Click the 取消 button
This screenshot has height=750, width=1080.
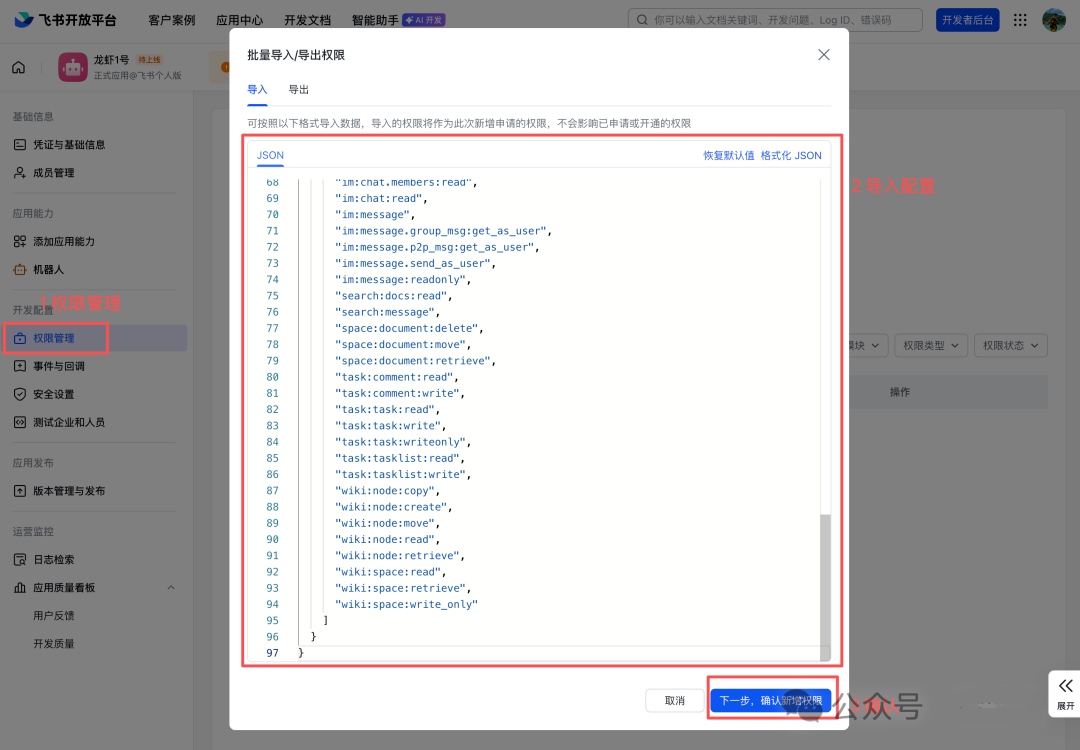675,701
